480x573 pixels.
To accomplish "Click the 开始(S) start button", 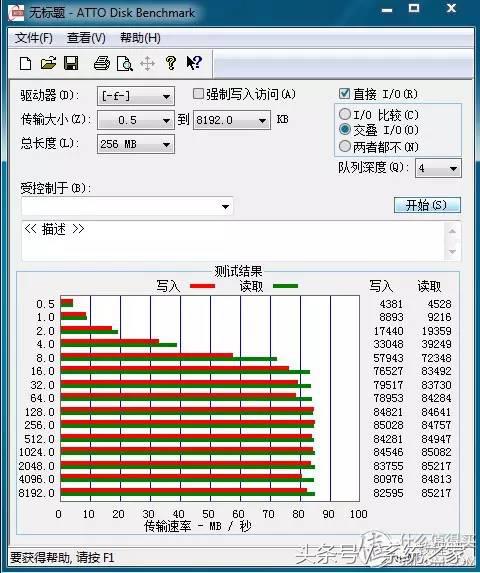I will pos(427,205).
